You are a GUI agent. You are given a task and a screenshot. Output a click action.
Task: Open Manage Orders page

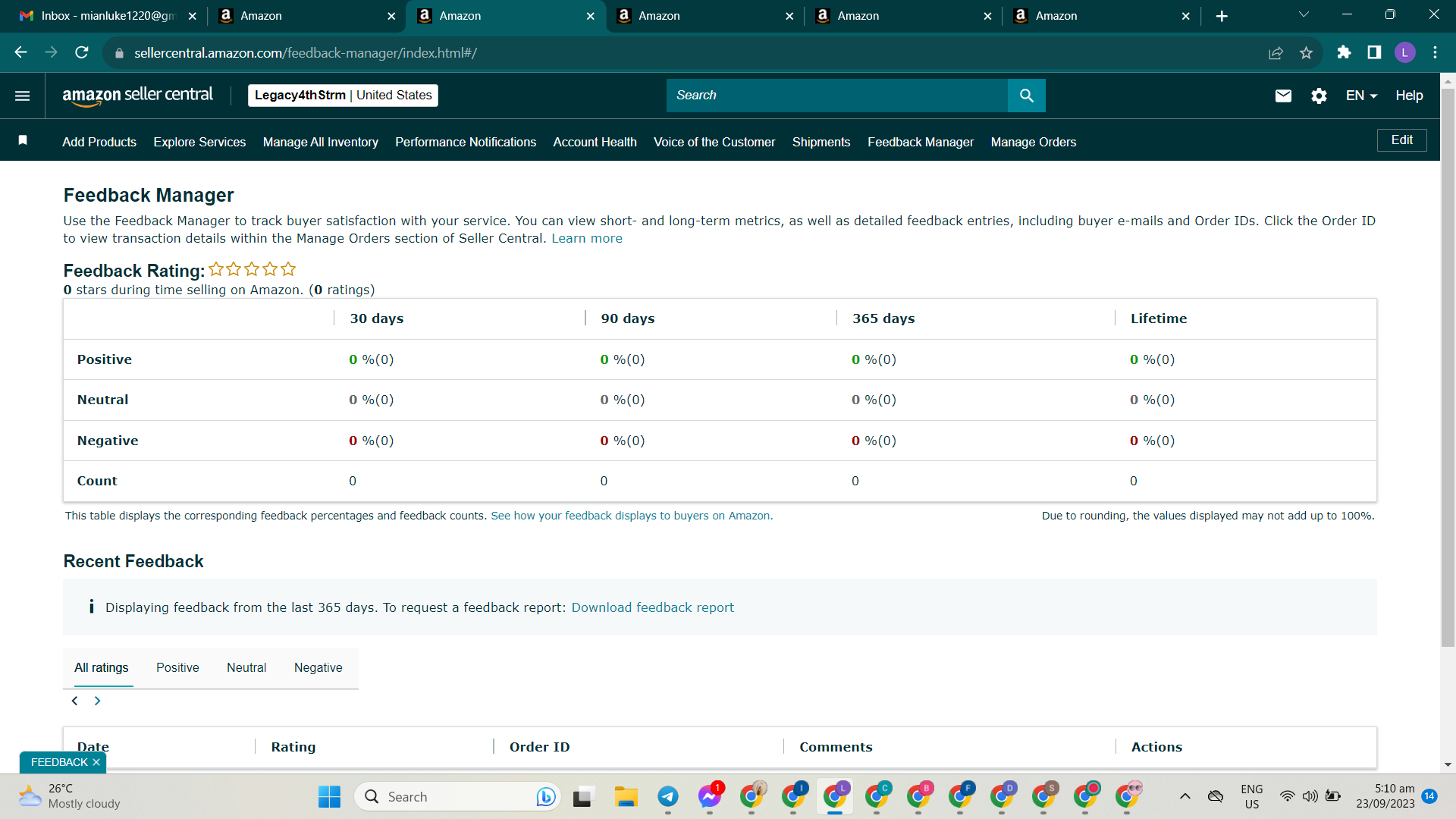tap(1034, 142)
